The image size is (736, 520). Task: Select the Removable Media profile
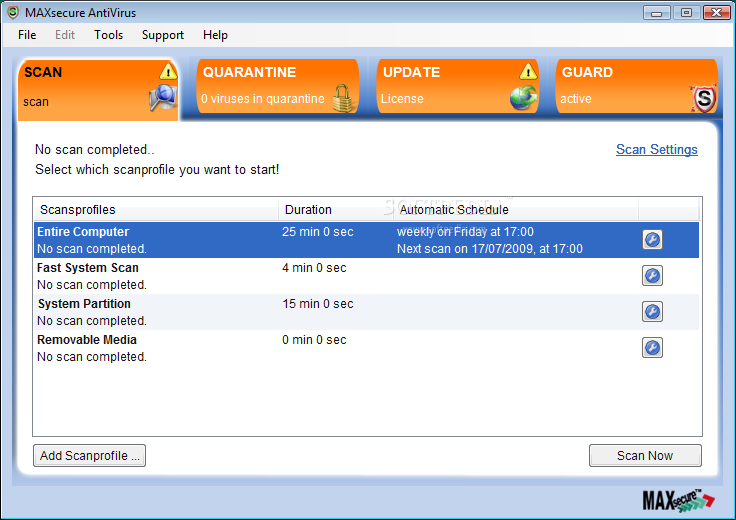point(366,348)
